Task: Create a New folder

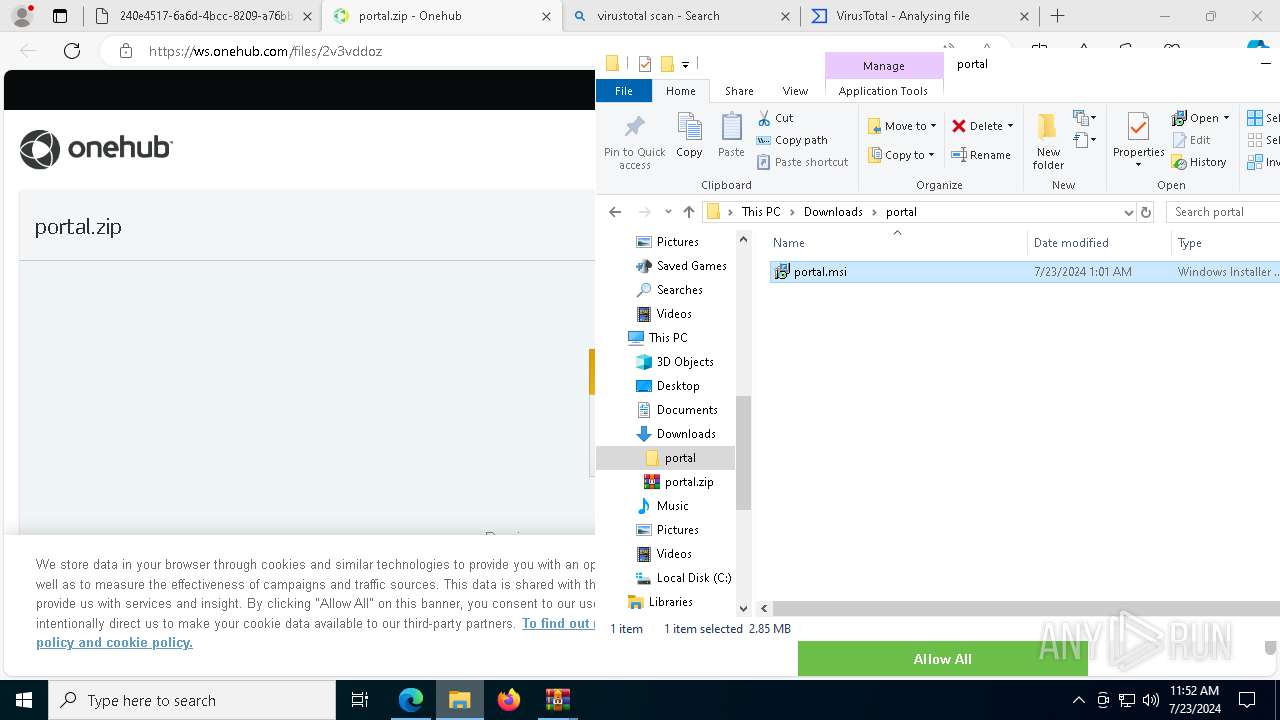Action: pyautogui.click(x=1048, y=141)
